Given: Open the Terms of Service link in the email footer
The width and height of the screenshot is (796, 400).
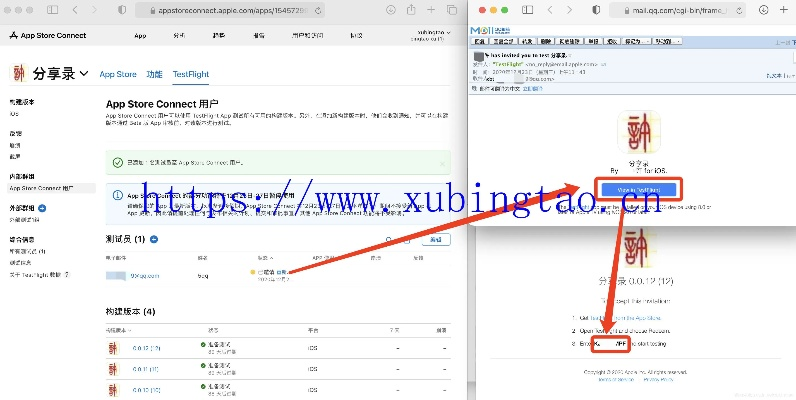Looking at the screenshot, I should point(616,380).
